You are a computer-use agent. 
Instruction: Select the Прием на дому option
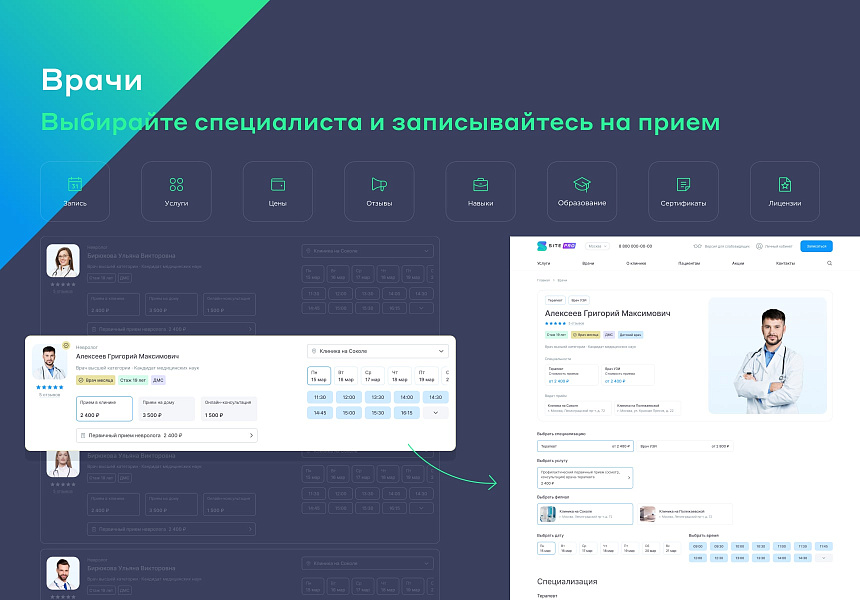[x=166, y=408]
